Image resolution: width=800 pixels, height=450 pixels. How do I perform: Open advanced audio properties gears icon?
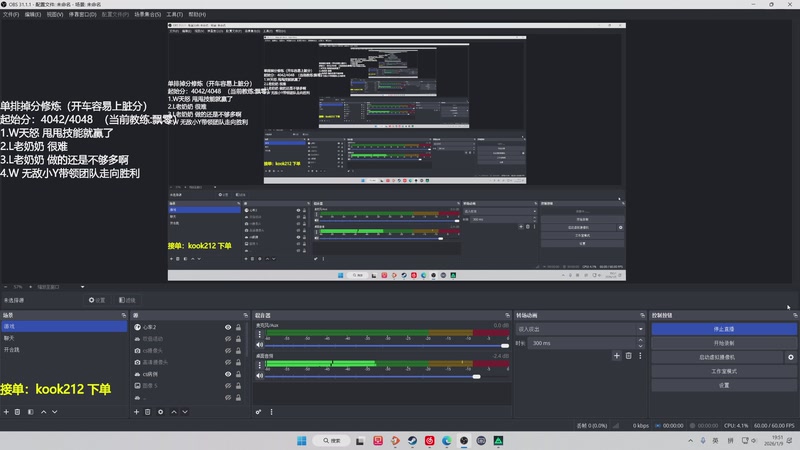pos(259,412)
